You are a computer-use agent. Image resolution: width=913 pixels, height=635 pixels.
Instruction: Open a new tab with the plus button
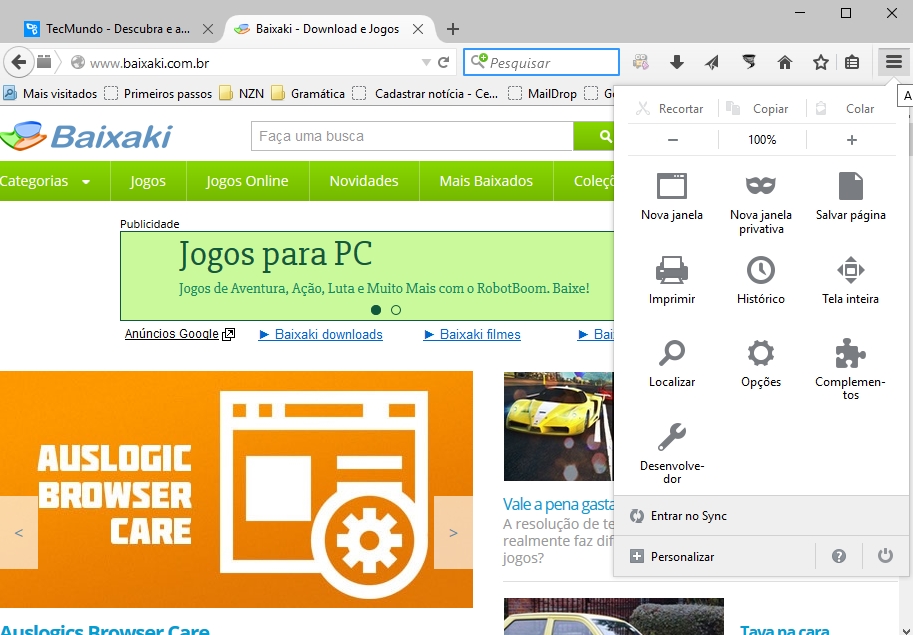pyautogui.click(x=453, y=29)
